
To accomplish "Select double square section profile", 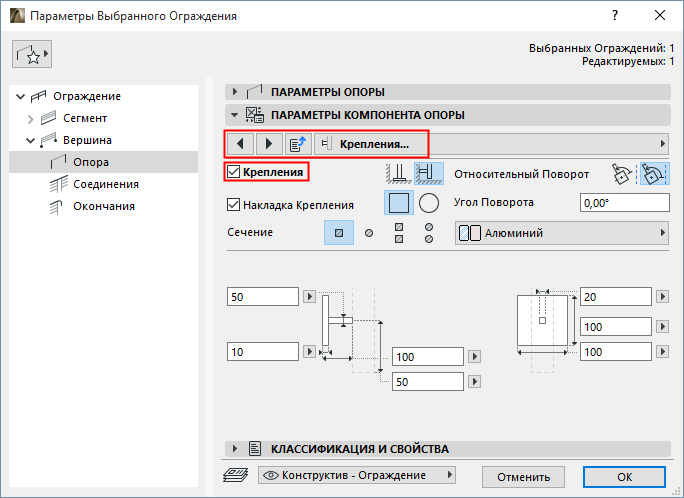I will [399, 232].
